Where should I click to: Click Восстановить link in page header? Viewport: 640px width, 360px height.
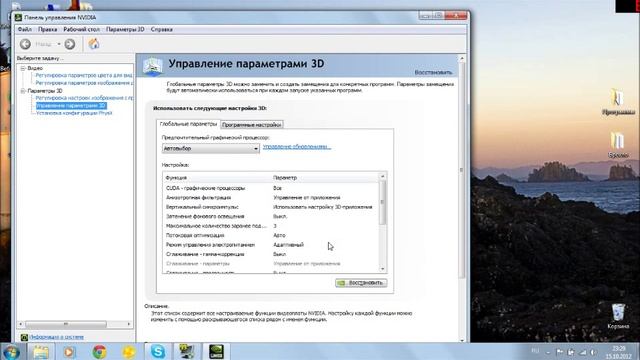[433, 72]
